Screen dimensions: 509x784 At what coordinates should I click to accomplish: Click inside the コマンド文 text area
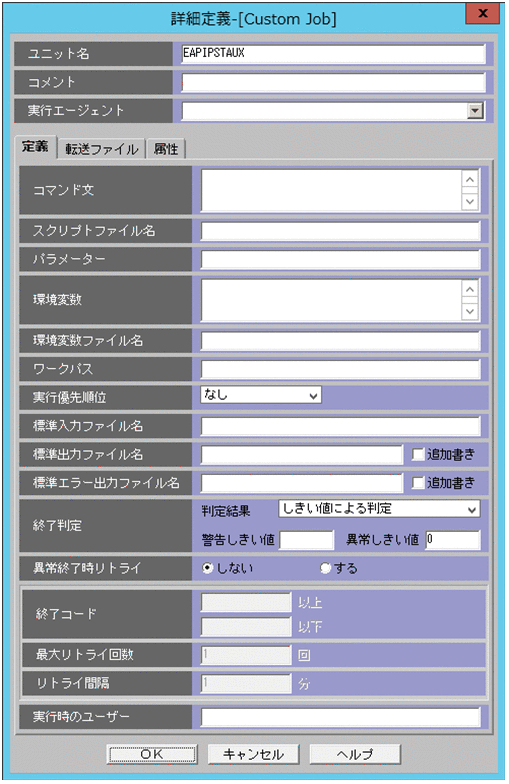pos(332,190)
